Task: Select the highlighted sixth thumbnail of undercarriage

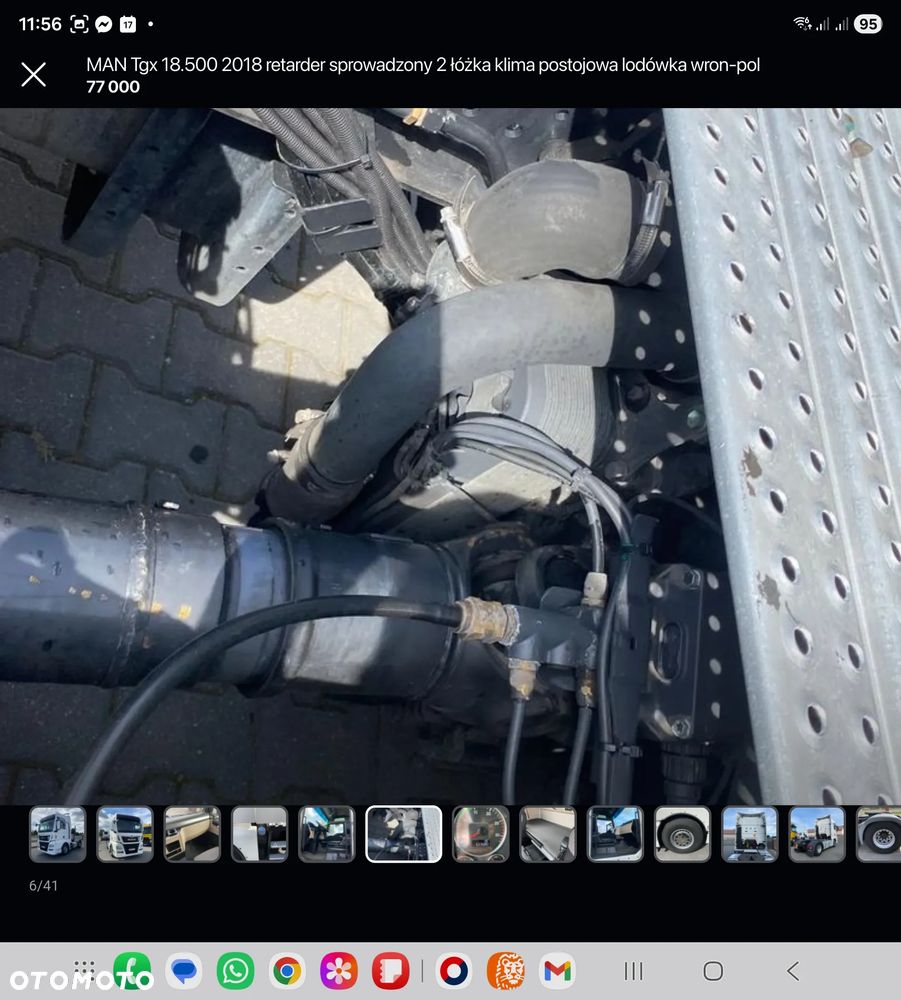Action: point(404,834)
